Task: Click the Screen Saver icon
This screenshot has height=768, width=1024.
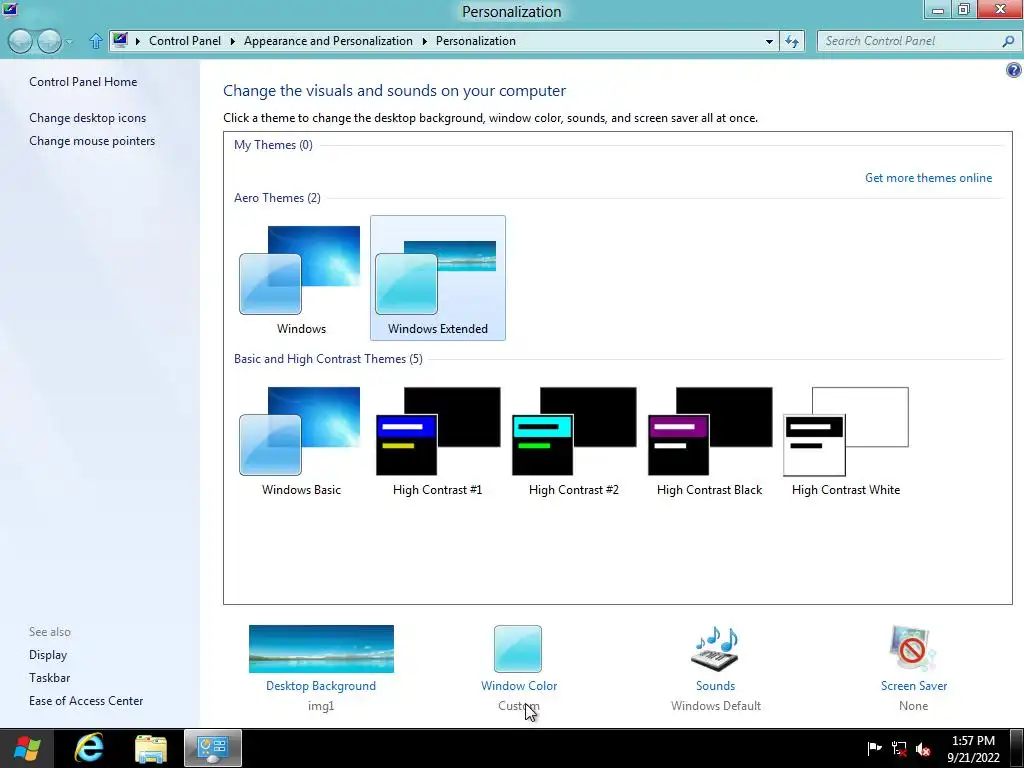Action: [x=913, y=648]
